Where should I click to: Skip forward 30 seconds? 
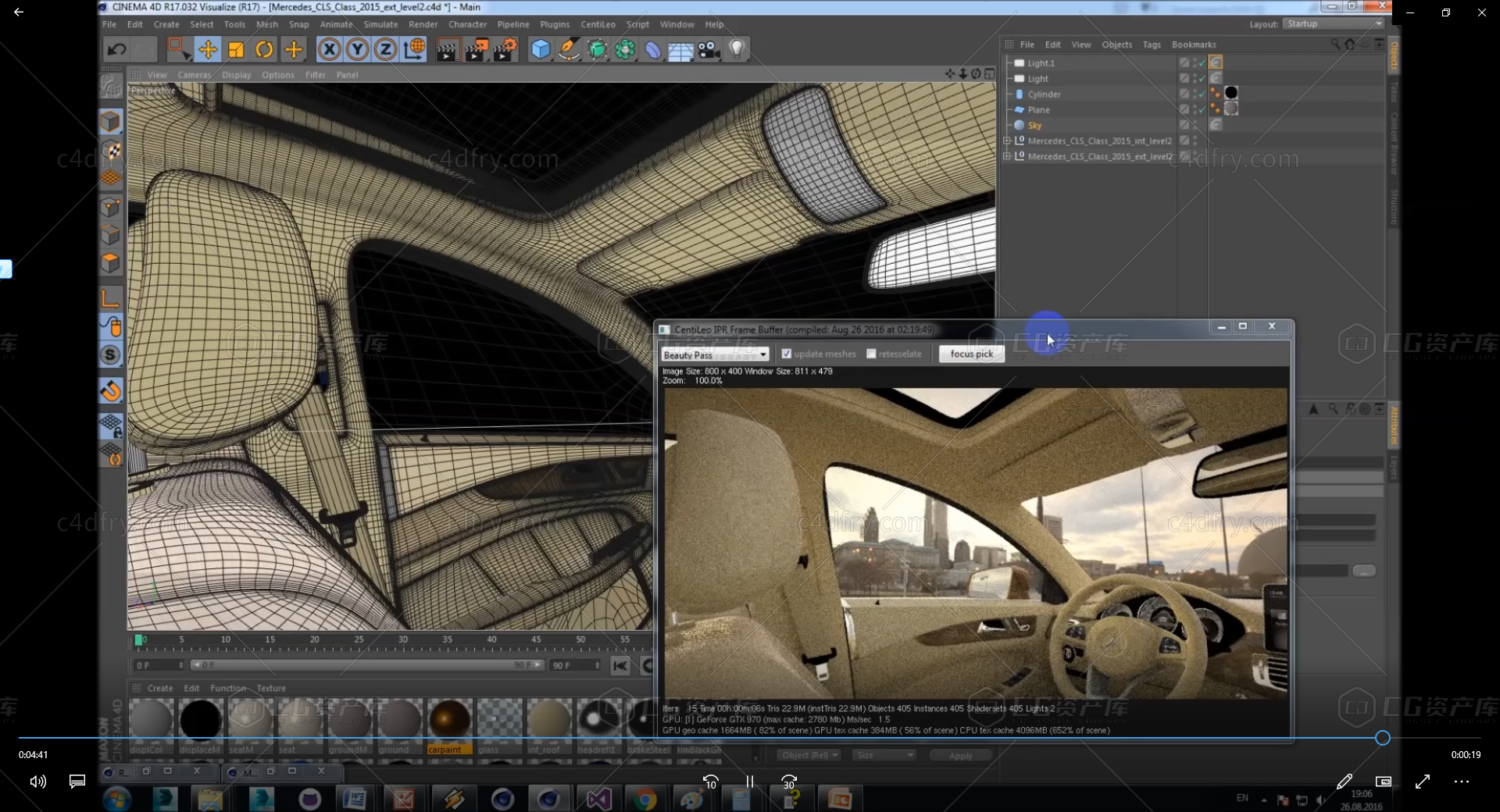(789, 782)
